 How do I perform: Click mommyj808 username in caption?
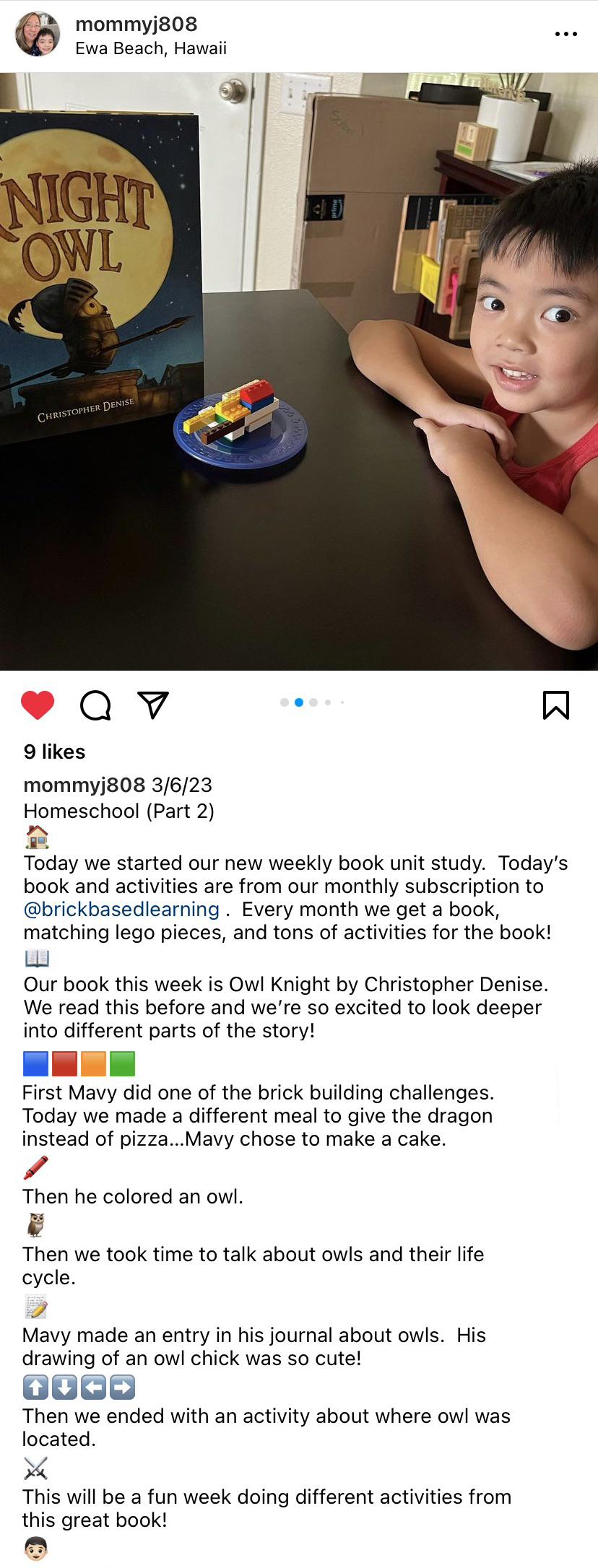click(84, 785)
